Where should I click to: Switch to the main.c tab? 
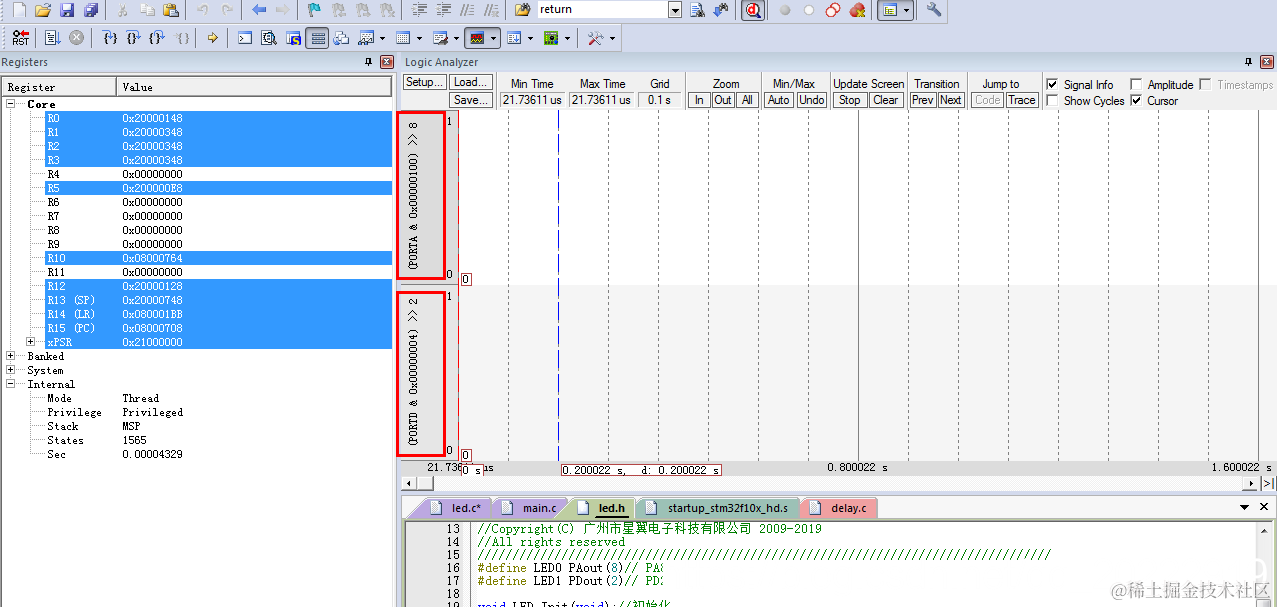(x=530, y=508)
